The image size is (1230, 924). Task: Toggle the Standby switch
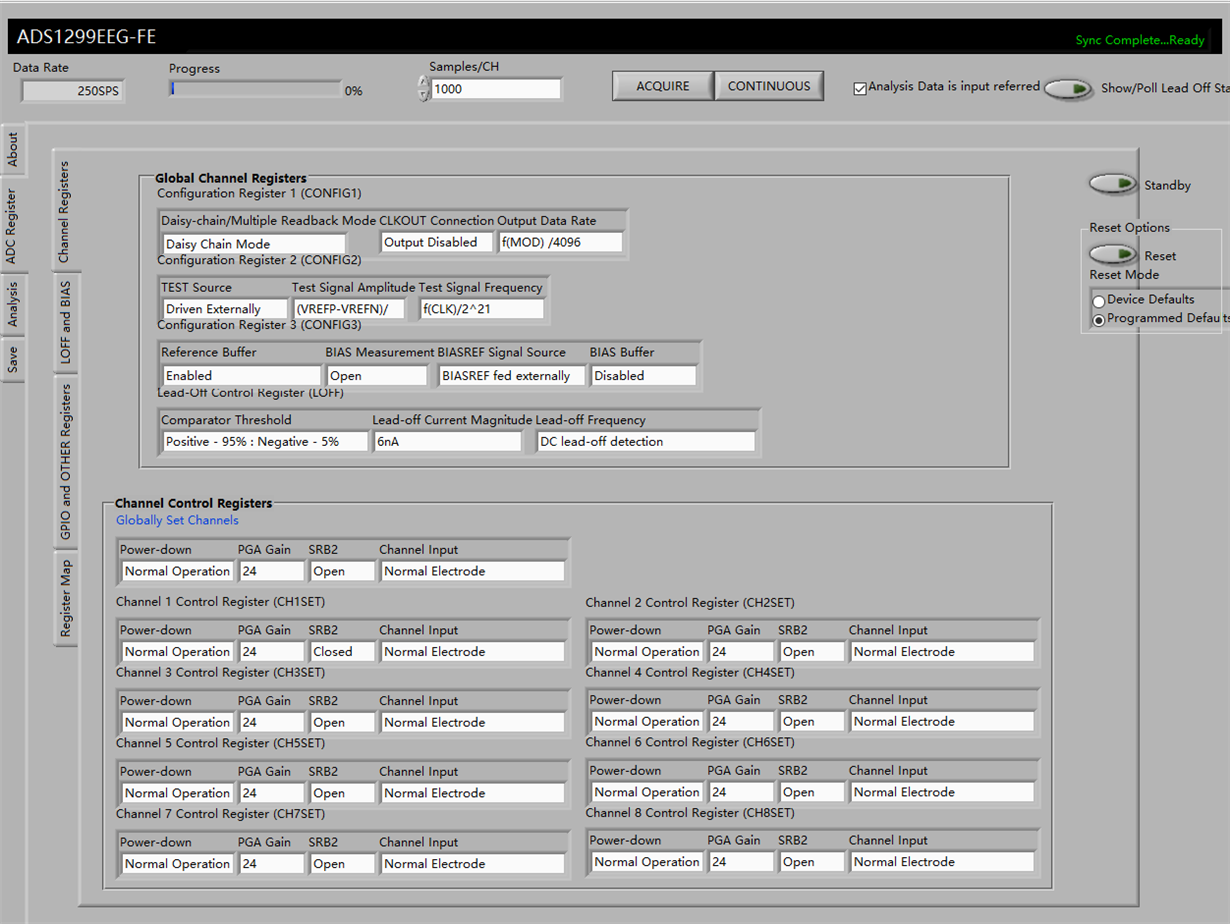point(1114,184)
